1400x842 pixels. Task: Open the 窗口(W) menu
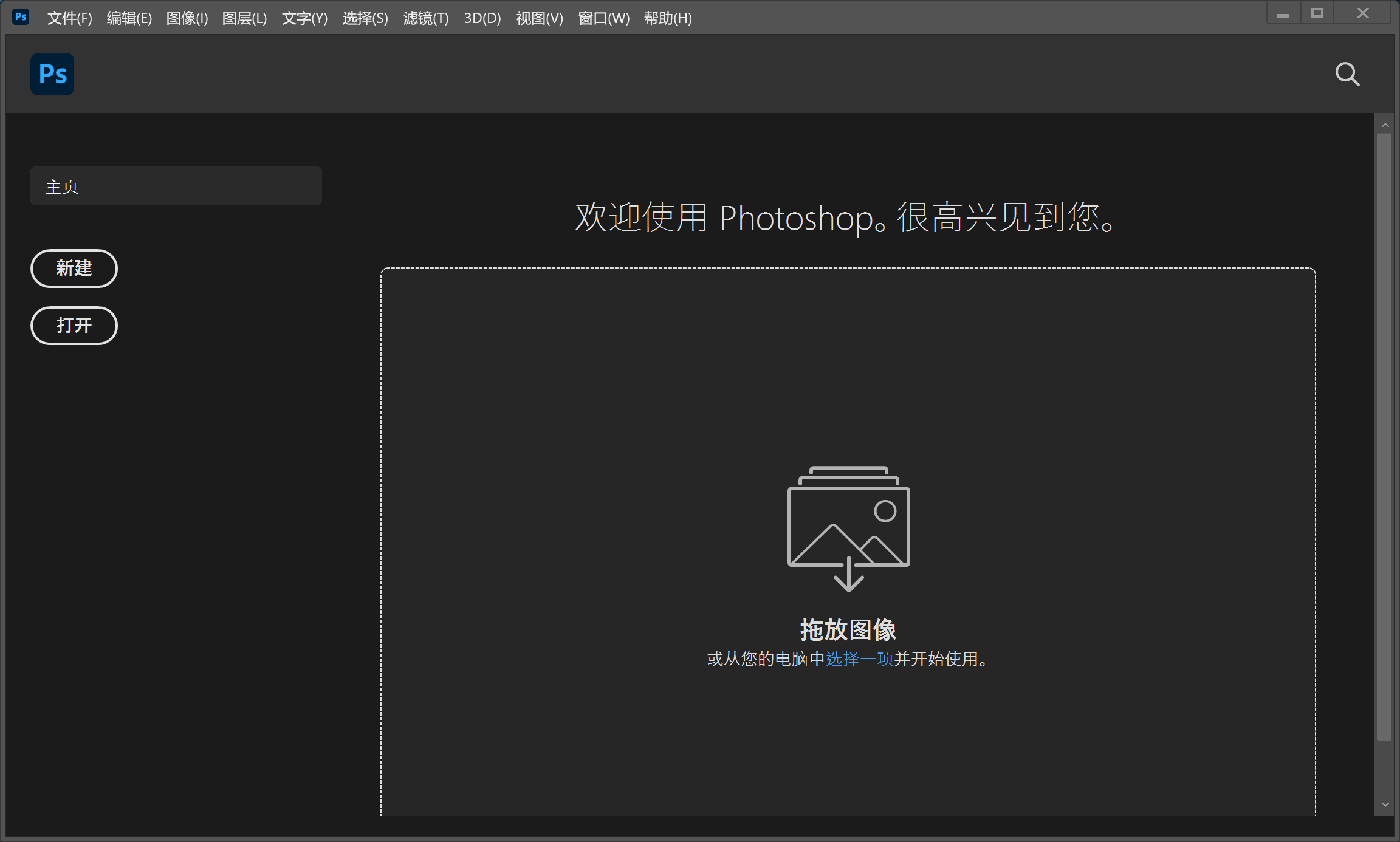(604, 18)
